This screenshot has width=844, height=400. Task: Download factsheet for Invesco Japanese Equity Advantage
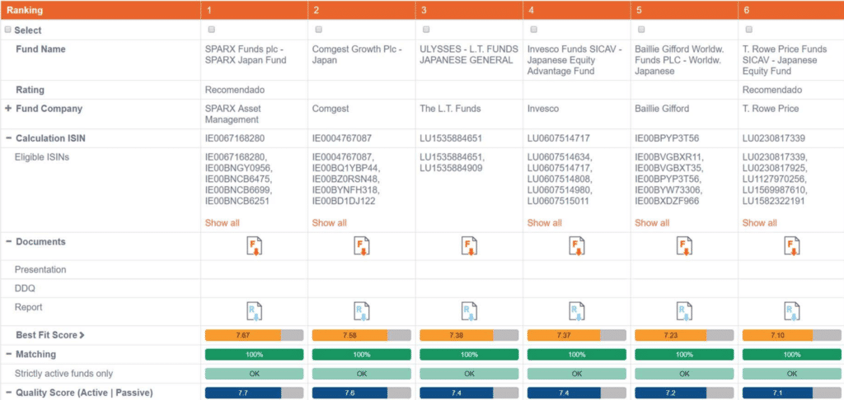click(x=577, y=246)
